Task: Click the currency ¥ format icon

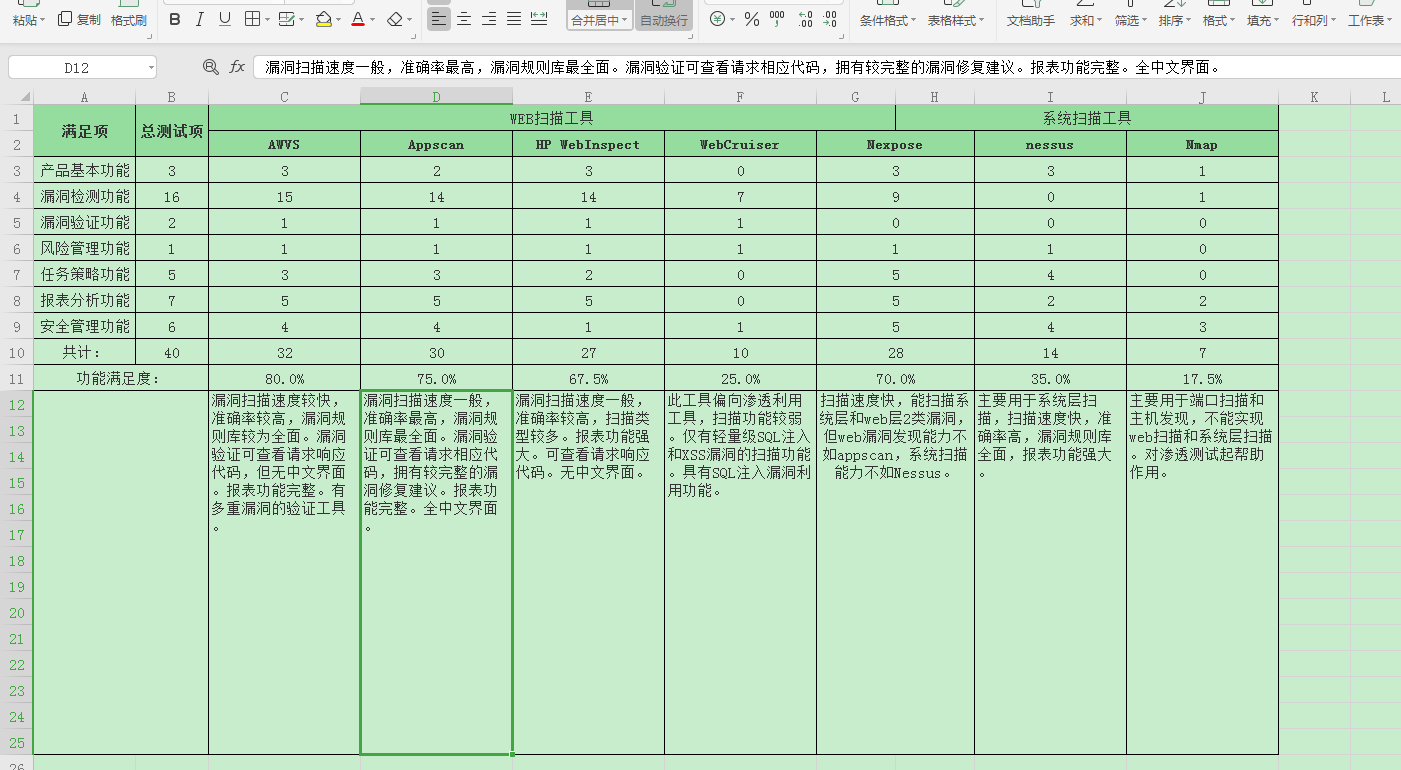Action: click(717, 19)
